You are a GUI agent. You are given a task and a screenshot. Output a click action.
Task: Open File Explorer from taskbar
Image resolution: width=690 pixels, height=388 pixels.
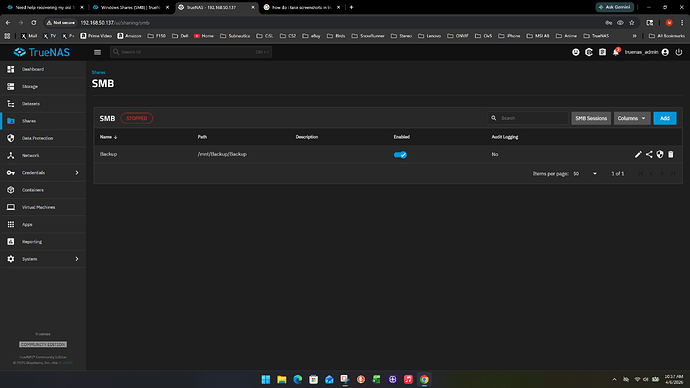coord(282,379)
